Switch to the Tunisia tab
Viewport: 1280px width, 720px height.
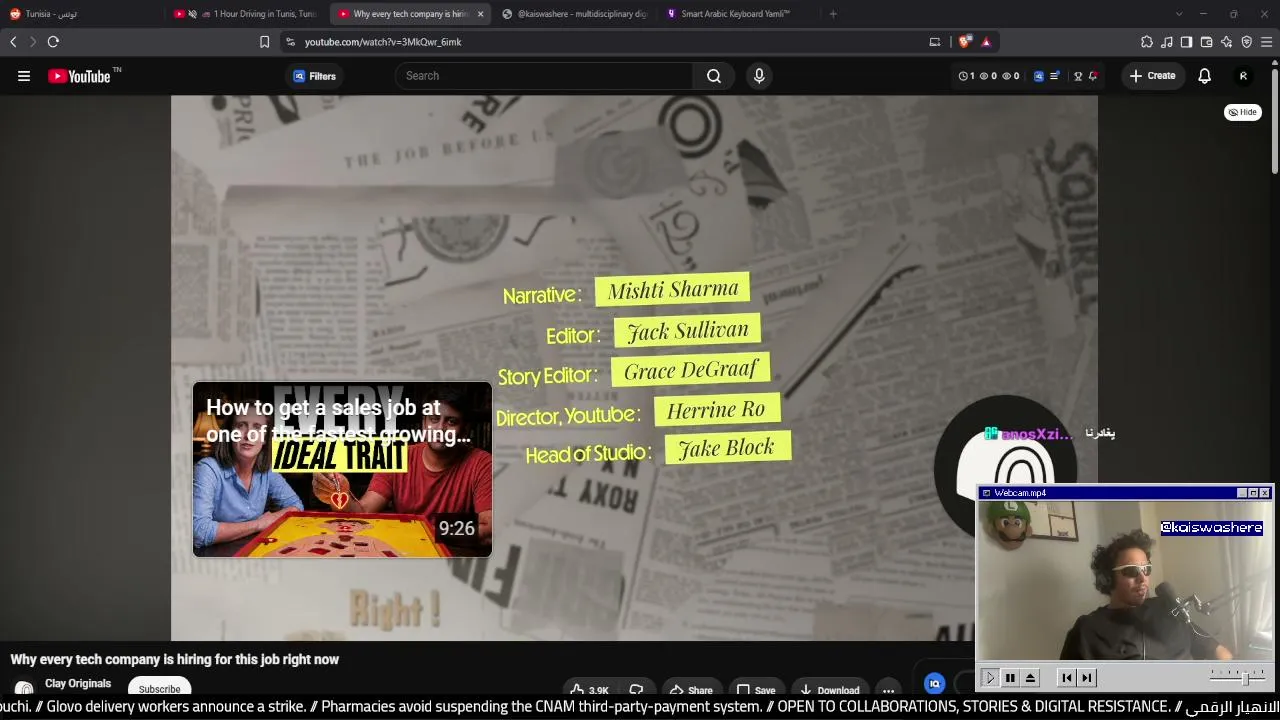tap(82, 14)
